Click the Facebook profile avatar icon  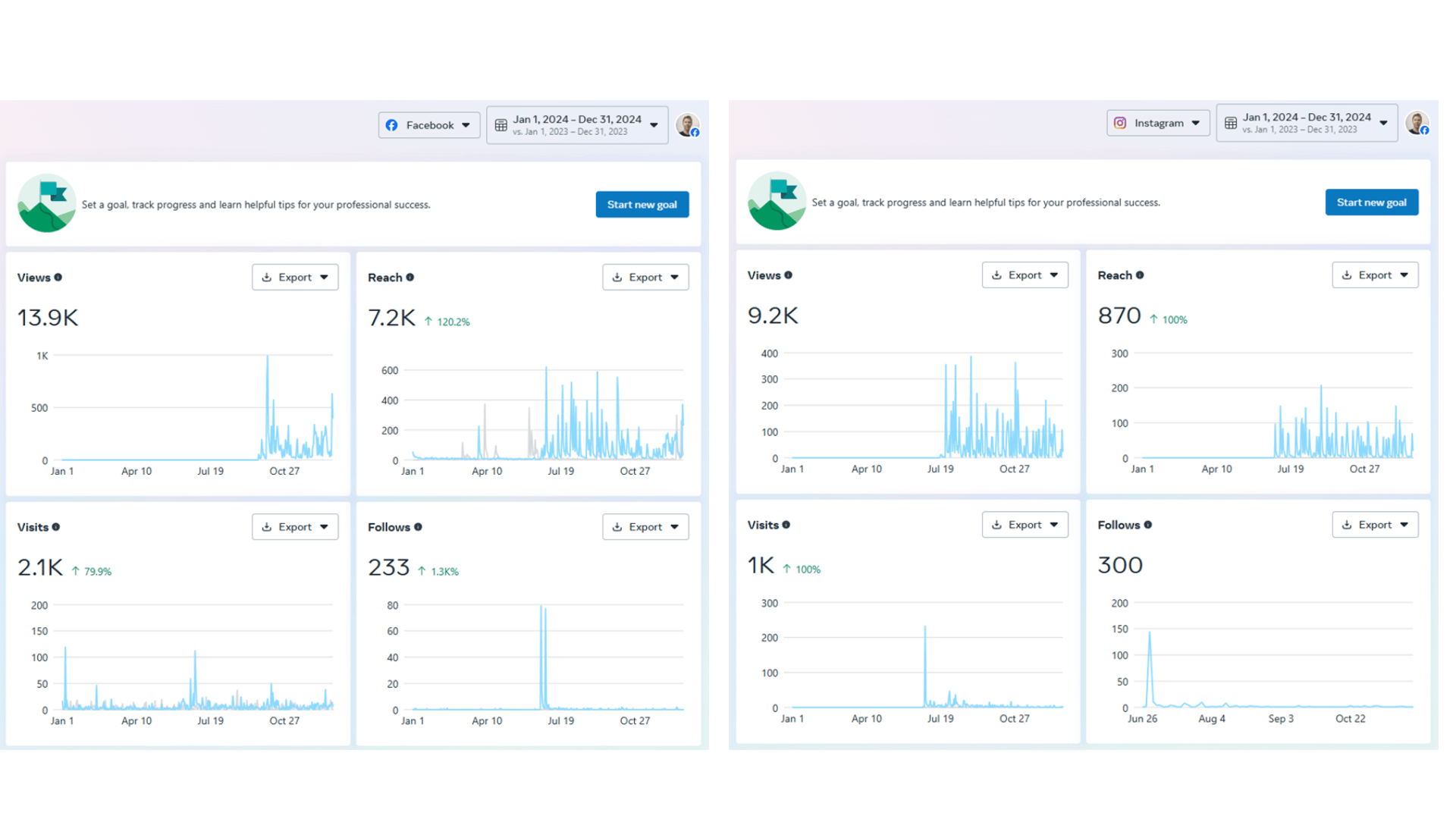click(x=687, y=125)
